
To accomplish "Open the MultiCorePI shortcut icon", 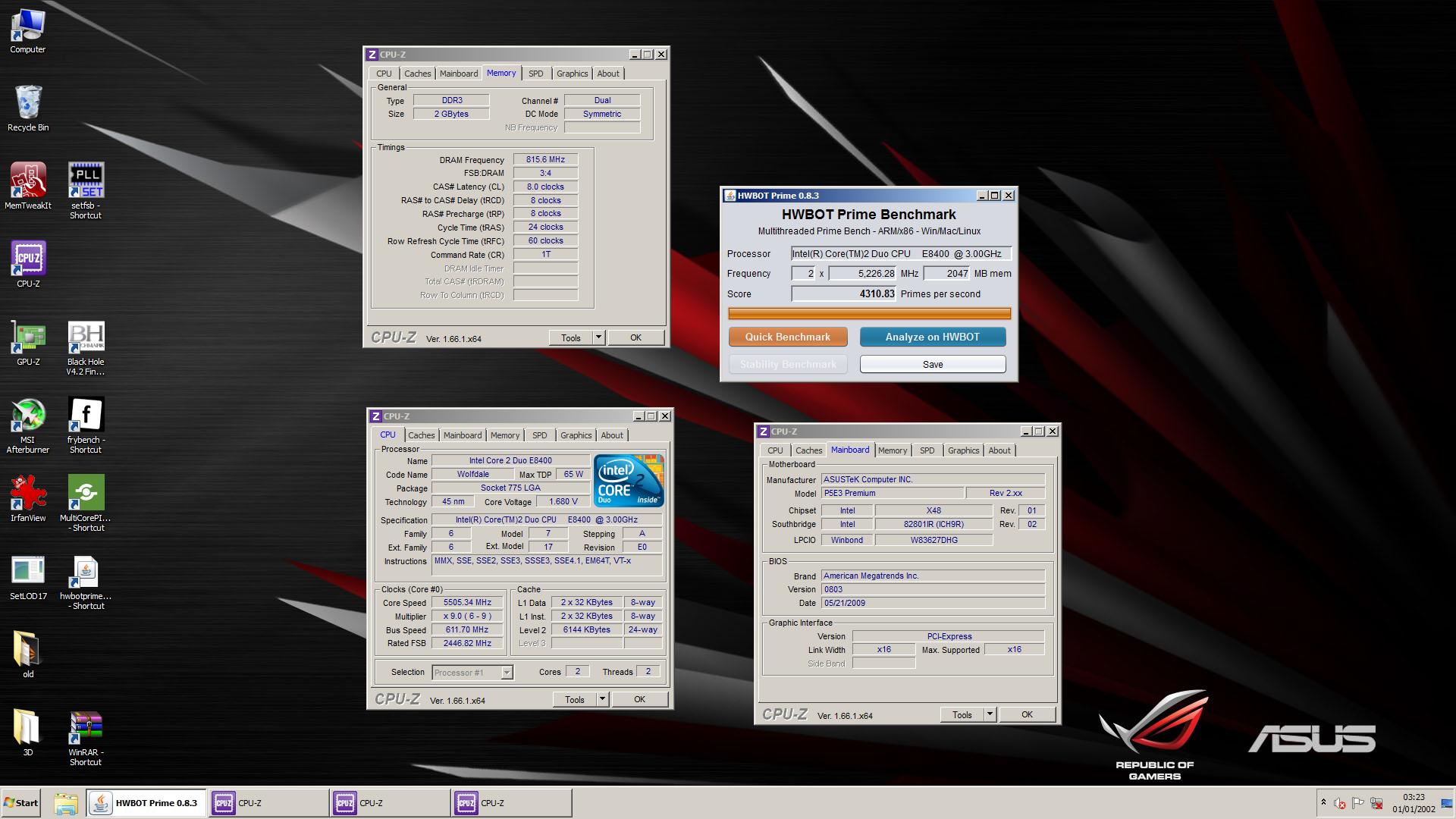I will pyautogui.click(x=86, y=503).
